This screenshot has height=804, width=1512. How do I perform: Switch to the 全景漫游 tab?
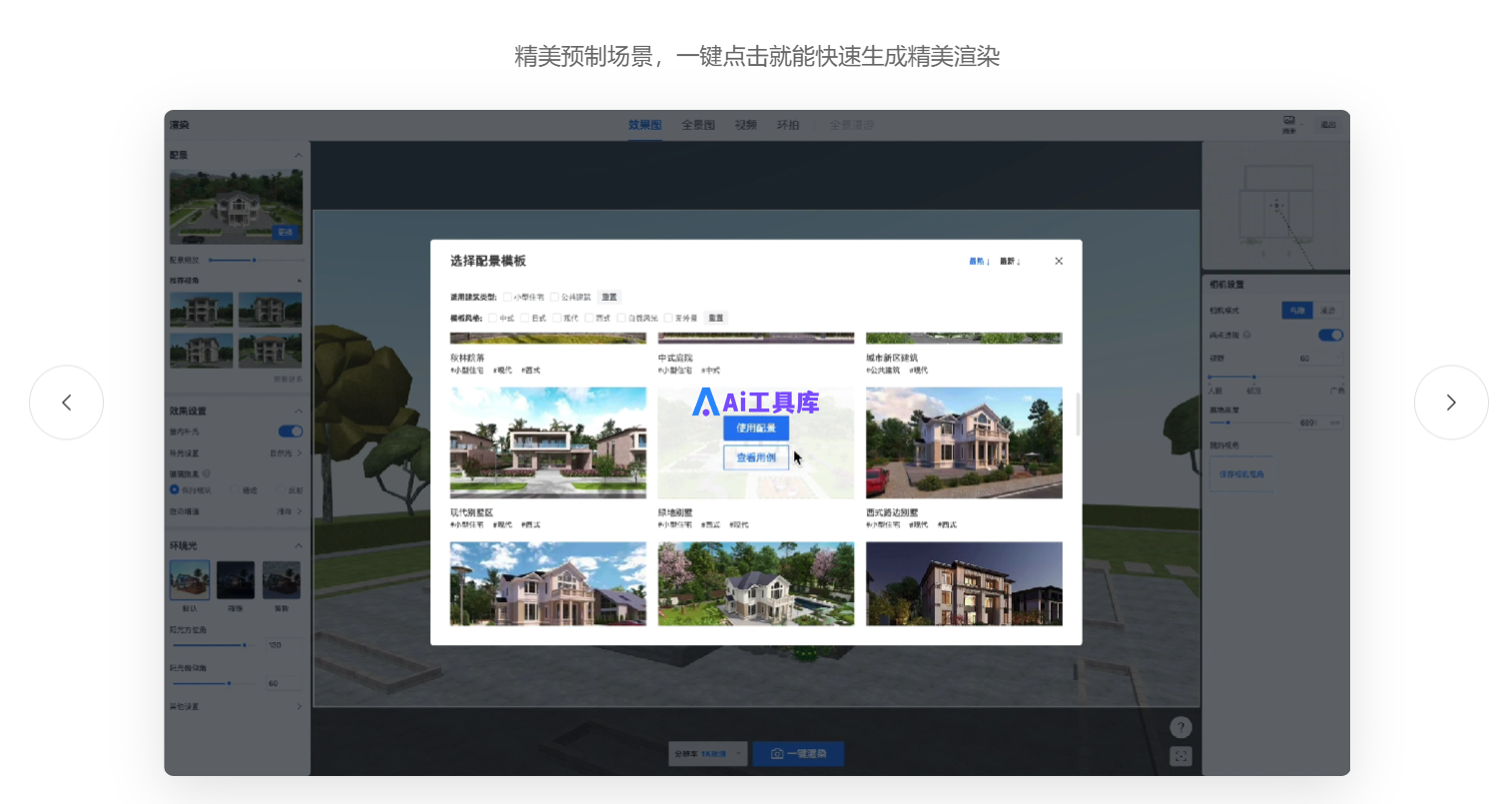[x=852, y=125]
